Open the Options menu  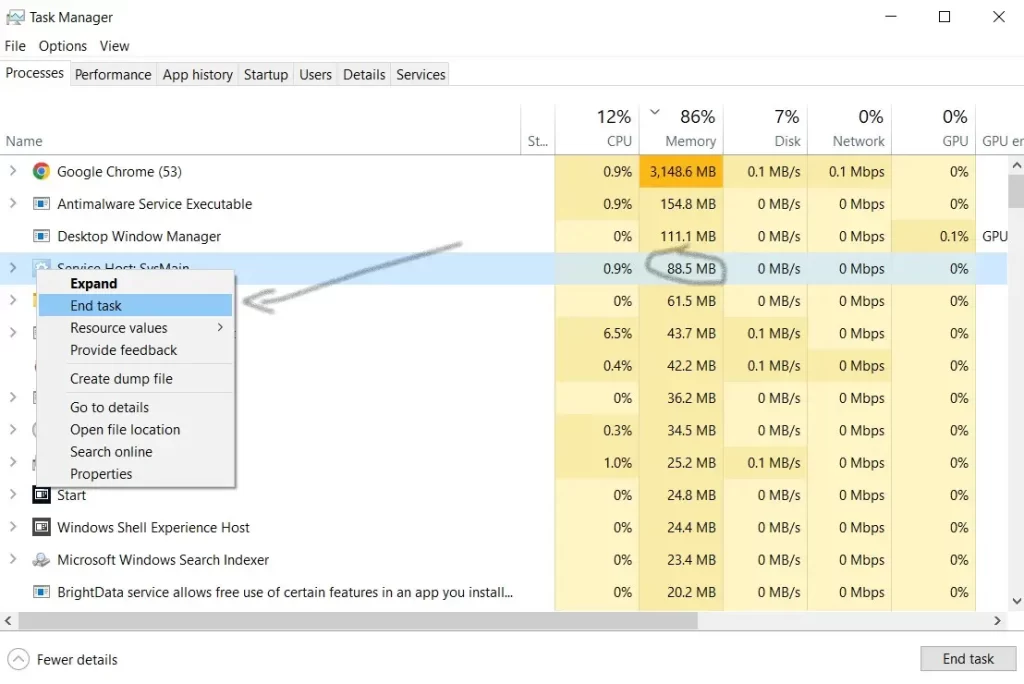(63, 46)
